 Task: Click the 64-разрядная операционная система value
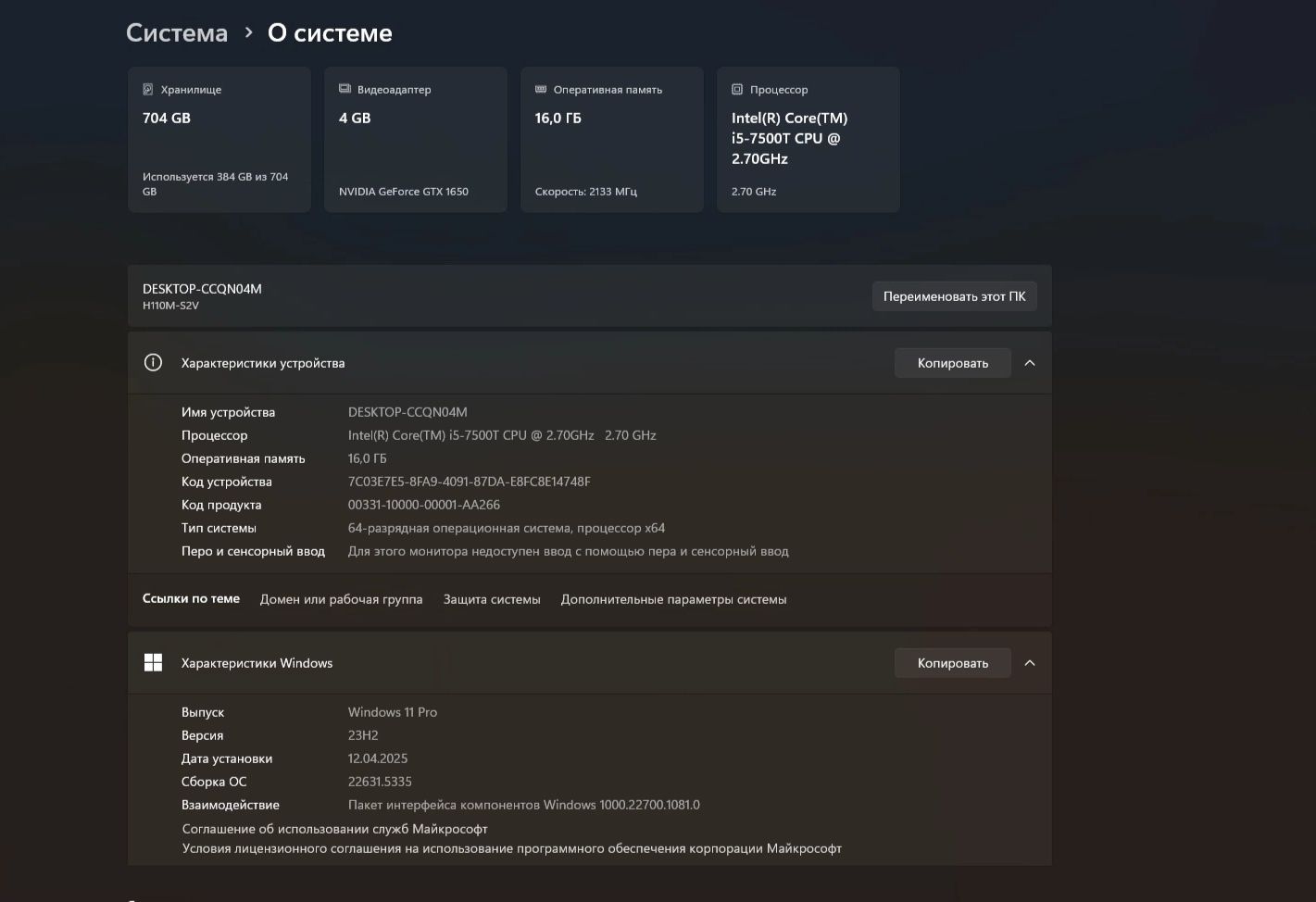[507, 528]
